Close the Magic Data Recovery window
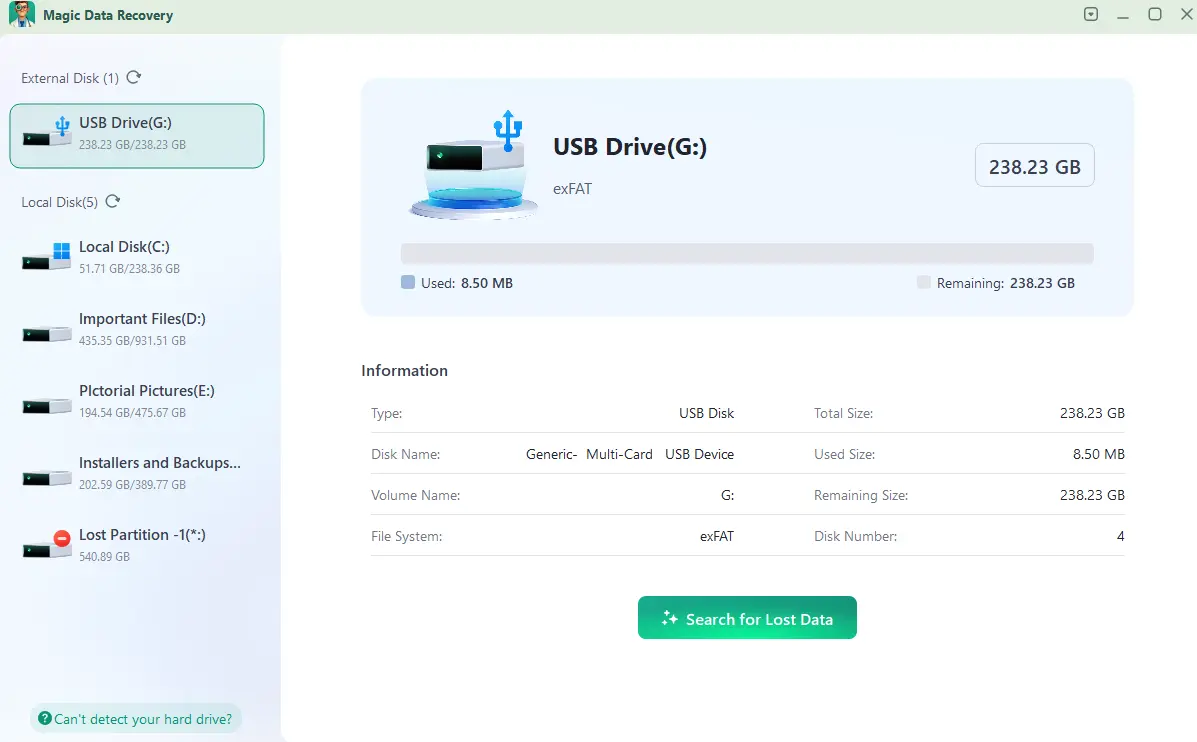Viewport: 1197px width, 742px height. 1187,15
